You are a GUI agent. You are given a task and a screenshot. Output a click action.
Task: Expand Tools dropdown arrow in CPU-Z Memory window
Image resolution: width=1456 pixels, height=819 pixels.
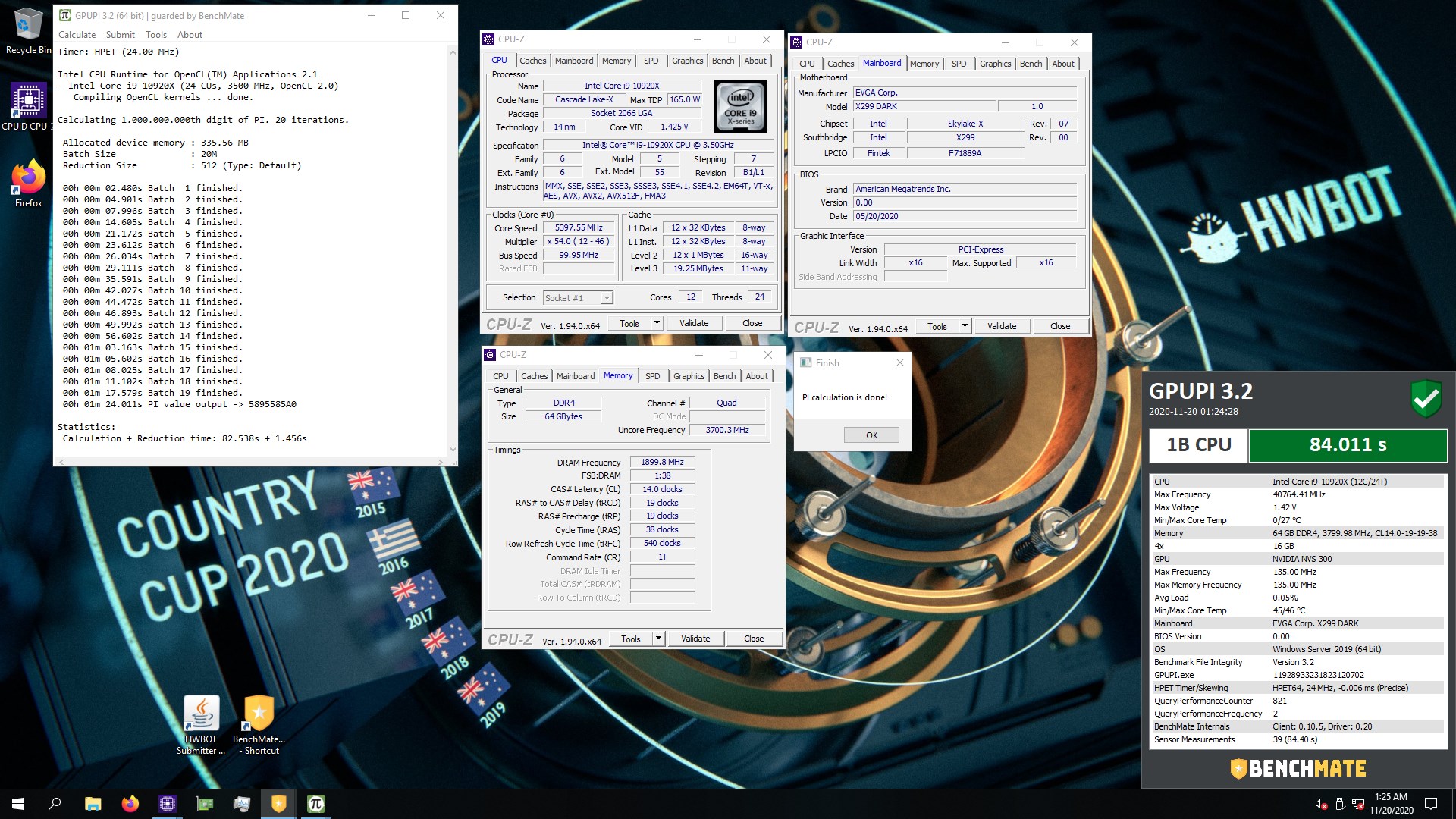pos(658,639)
